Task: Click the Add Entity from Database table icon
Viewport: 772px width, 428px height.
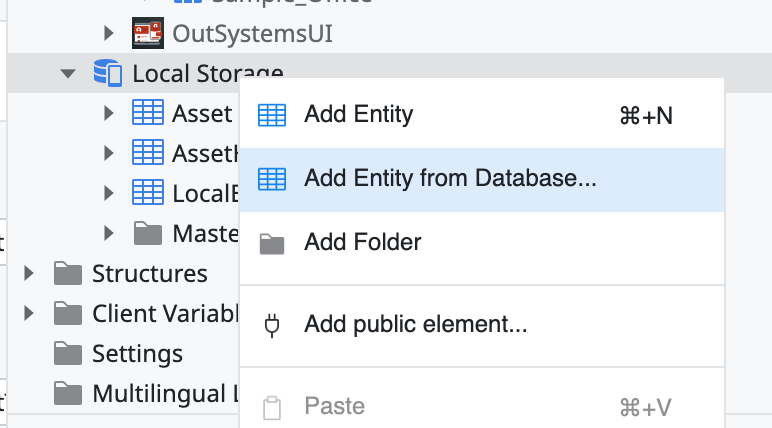Action: (272, 179)
